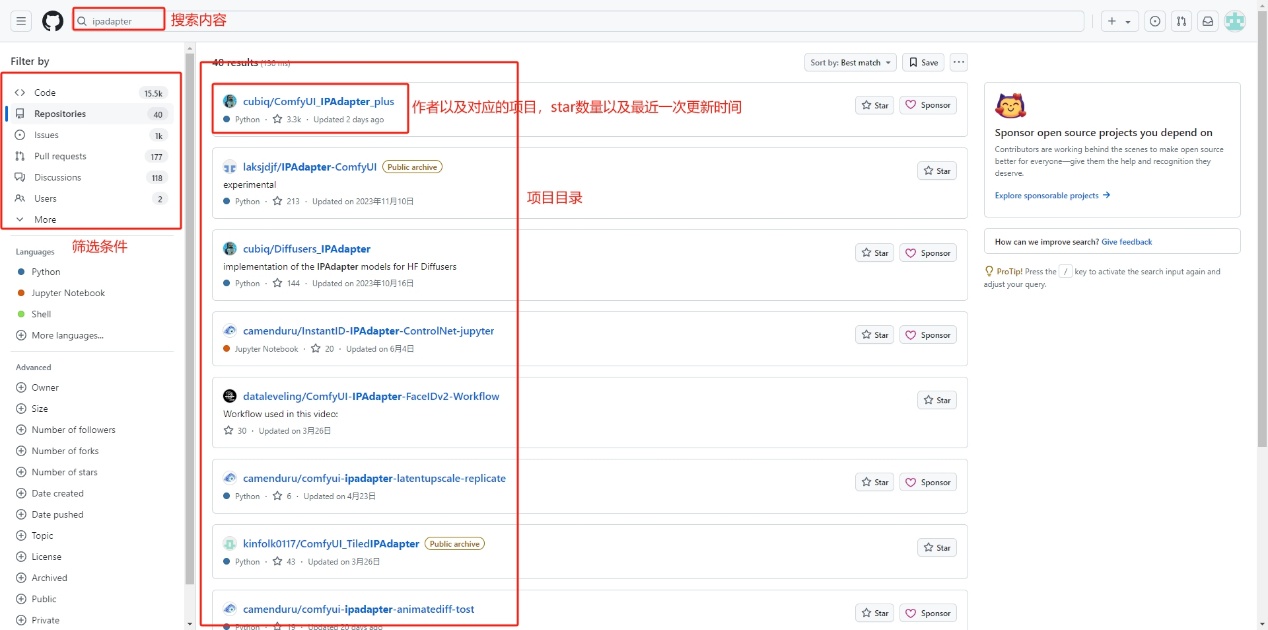Select the Discussions filter

pyautogui.click(x=57, y=178)
